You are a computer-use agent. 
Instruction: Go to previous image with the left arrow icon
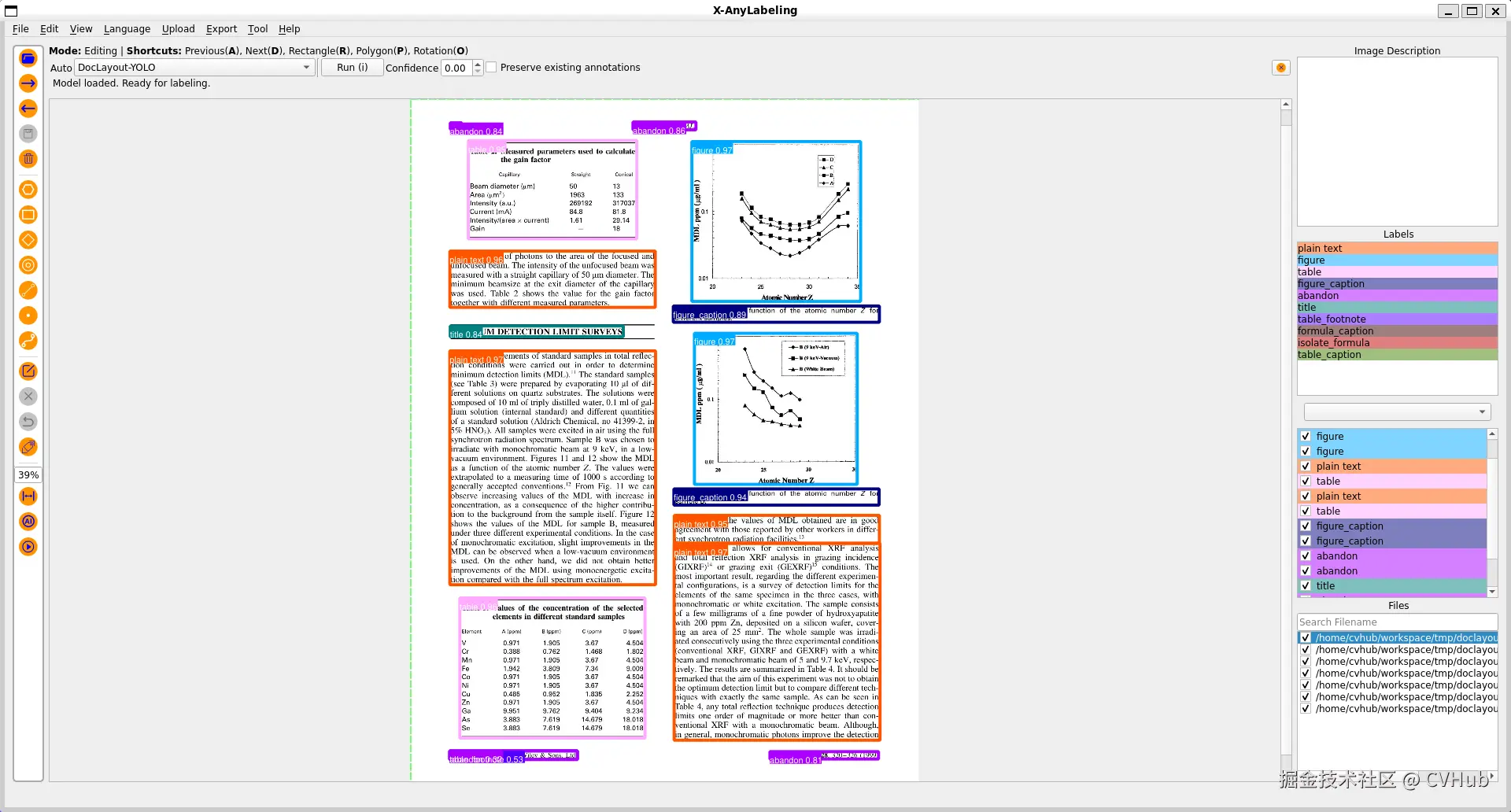(x=28, y=109)
